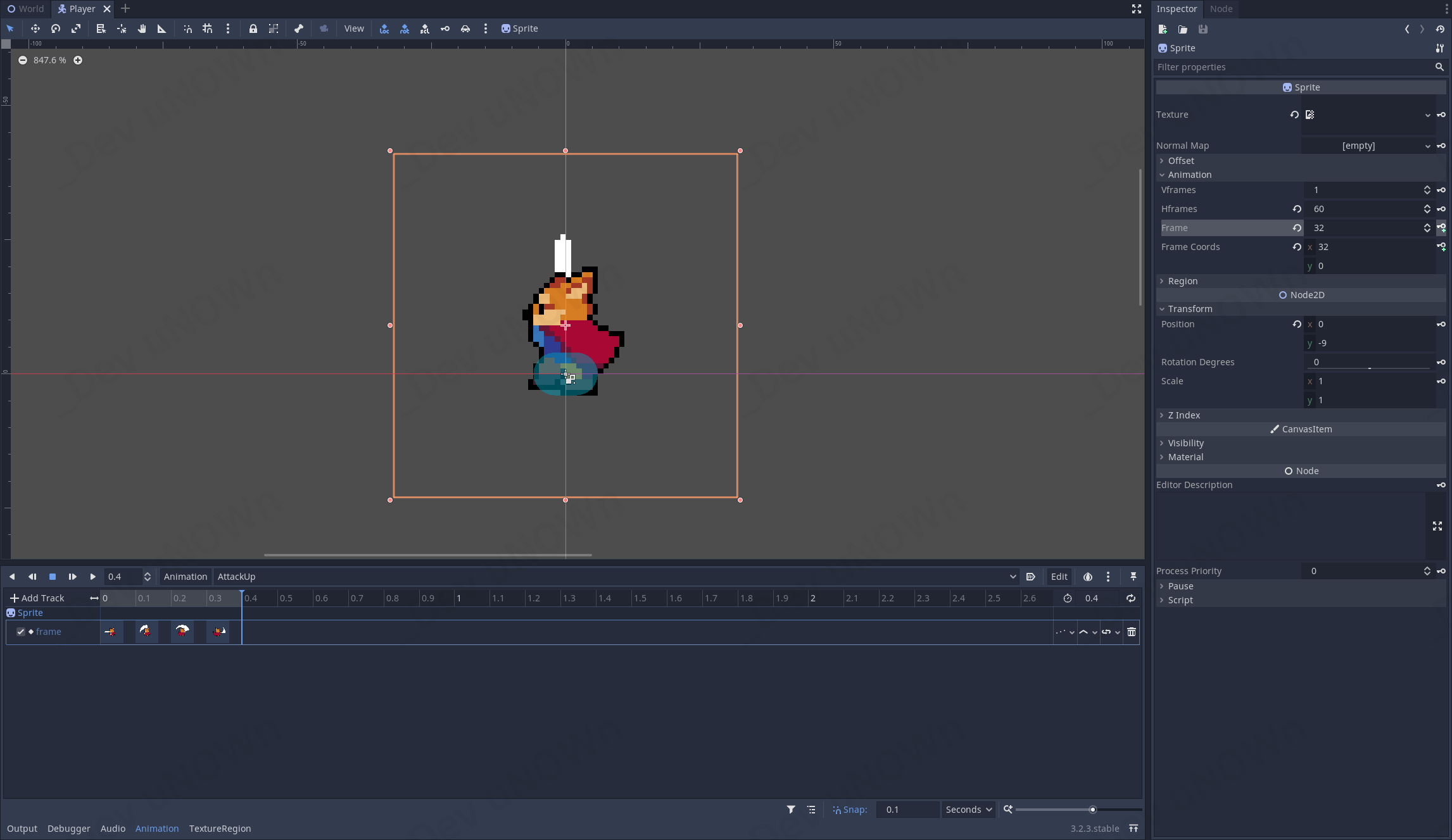Select the Ruler mode tool

(161, 28)
